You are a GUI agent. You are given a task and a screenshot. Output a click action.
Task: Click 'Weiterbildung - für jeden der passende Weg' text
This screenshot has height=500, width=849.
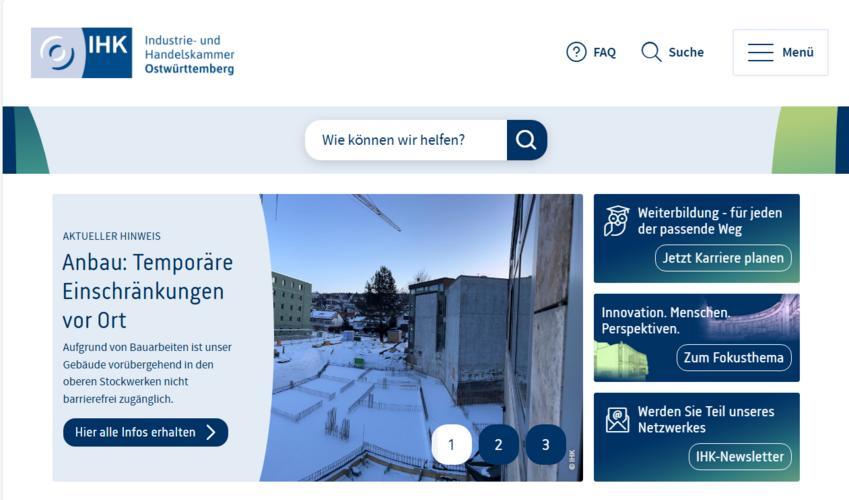710,221
